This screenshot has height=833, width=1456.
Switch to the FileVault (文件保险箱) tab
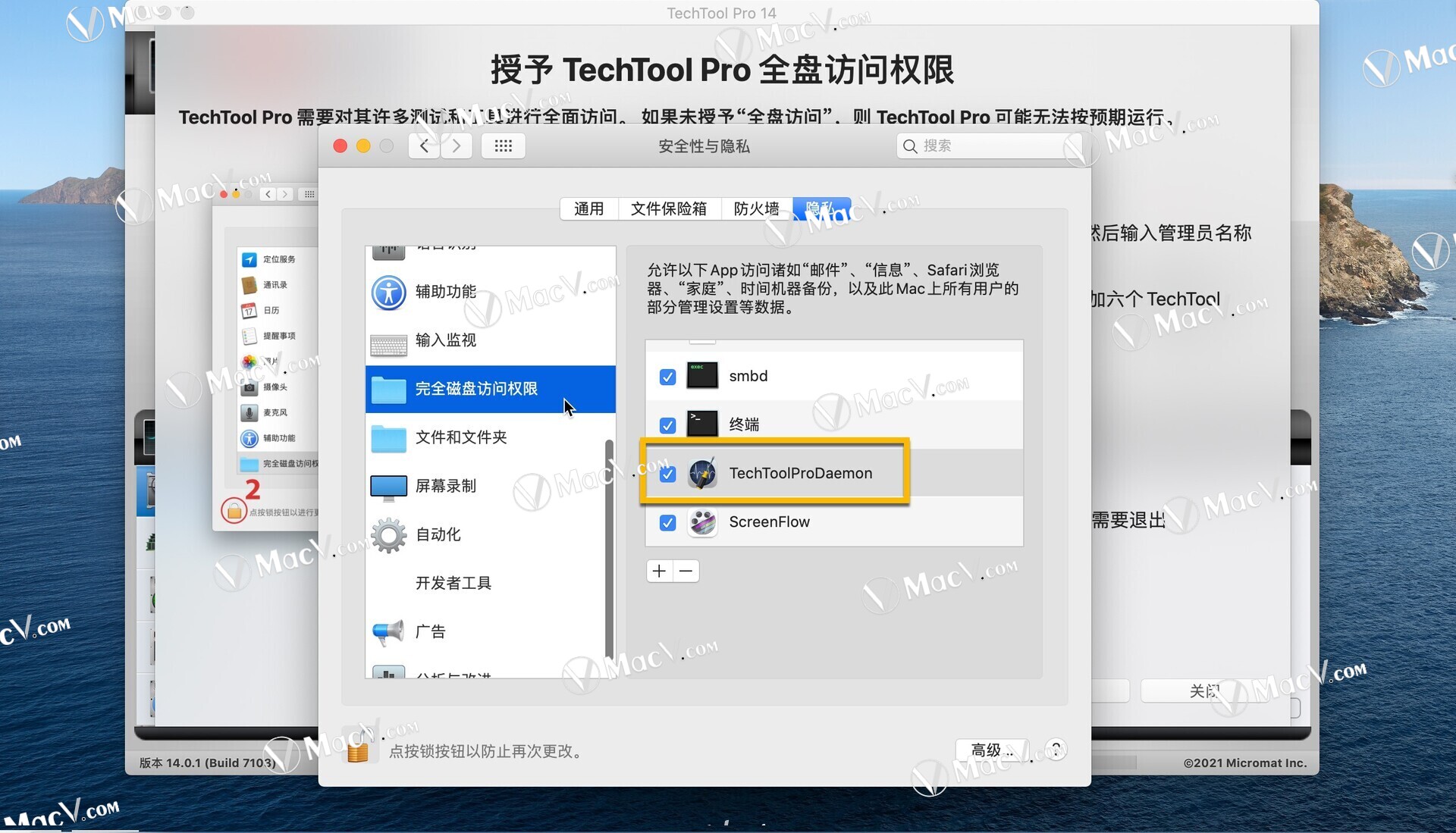(x=669, y=208)
